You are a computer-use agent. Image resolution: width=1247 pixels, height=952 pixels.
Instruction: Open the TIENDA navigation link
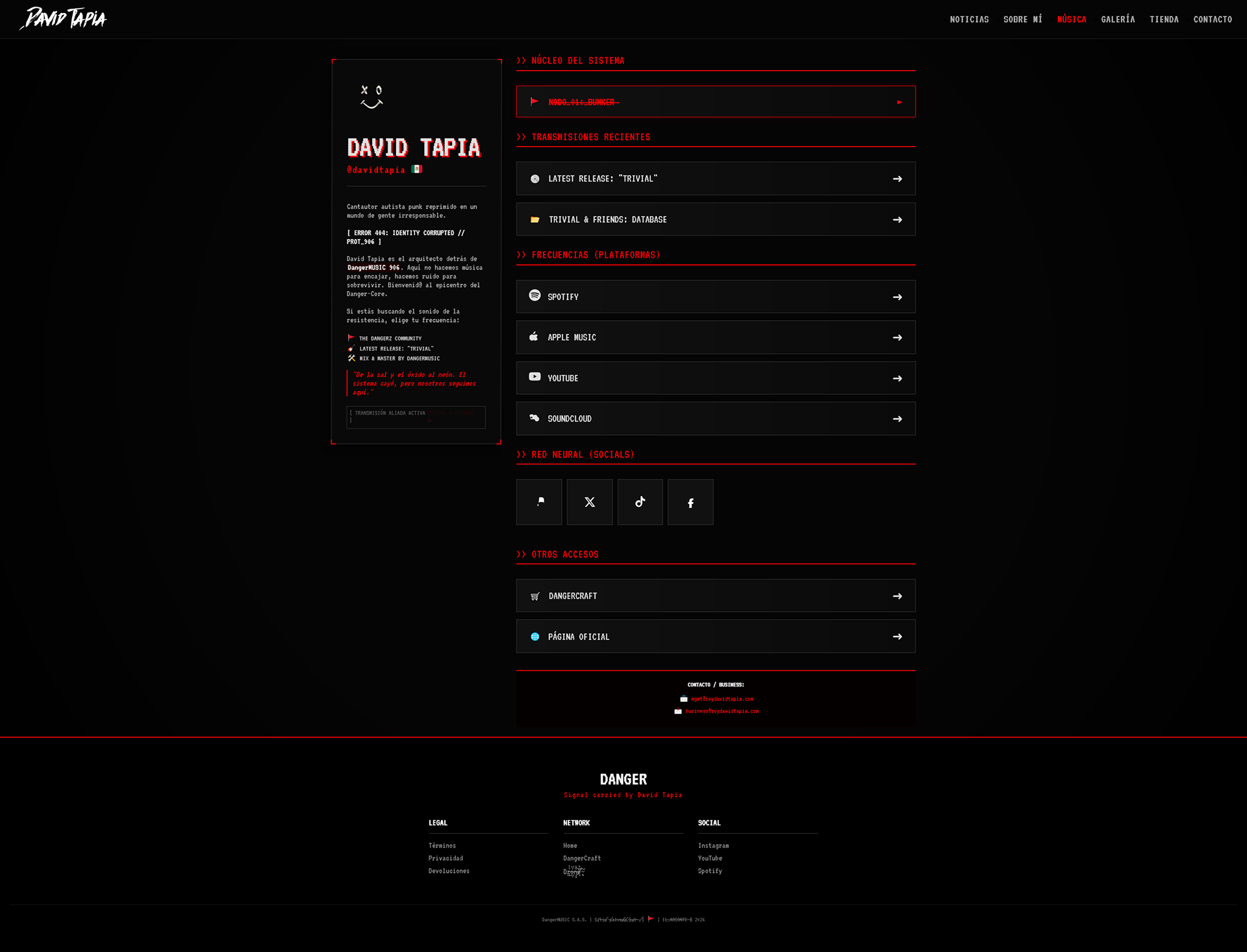coord(1164,19)
